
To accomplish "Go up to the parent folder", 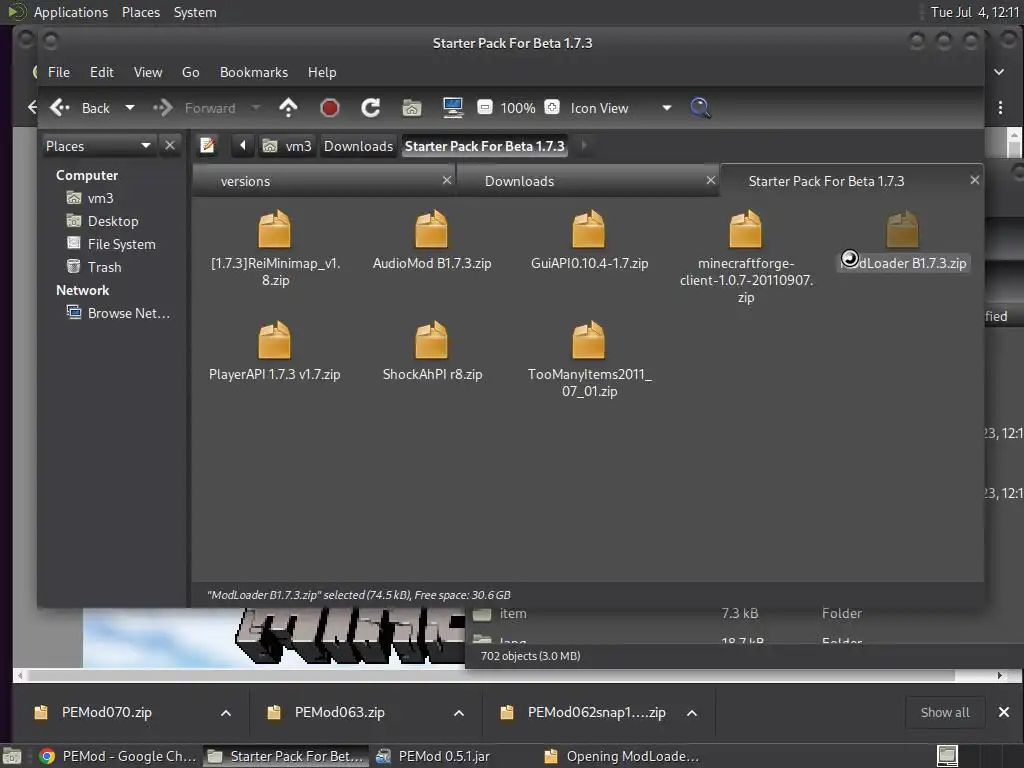I will pyautogui.click(x=288, y=108).
